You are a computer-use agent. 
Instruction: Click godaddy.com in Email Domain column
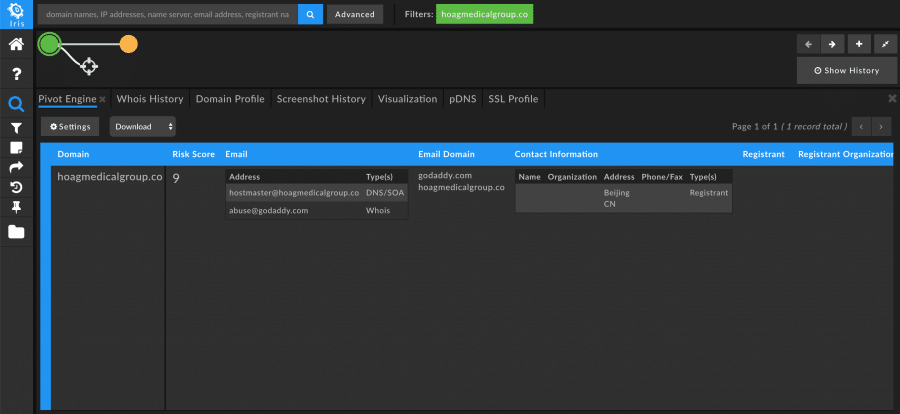click(445, 176)
